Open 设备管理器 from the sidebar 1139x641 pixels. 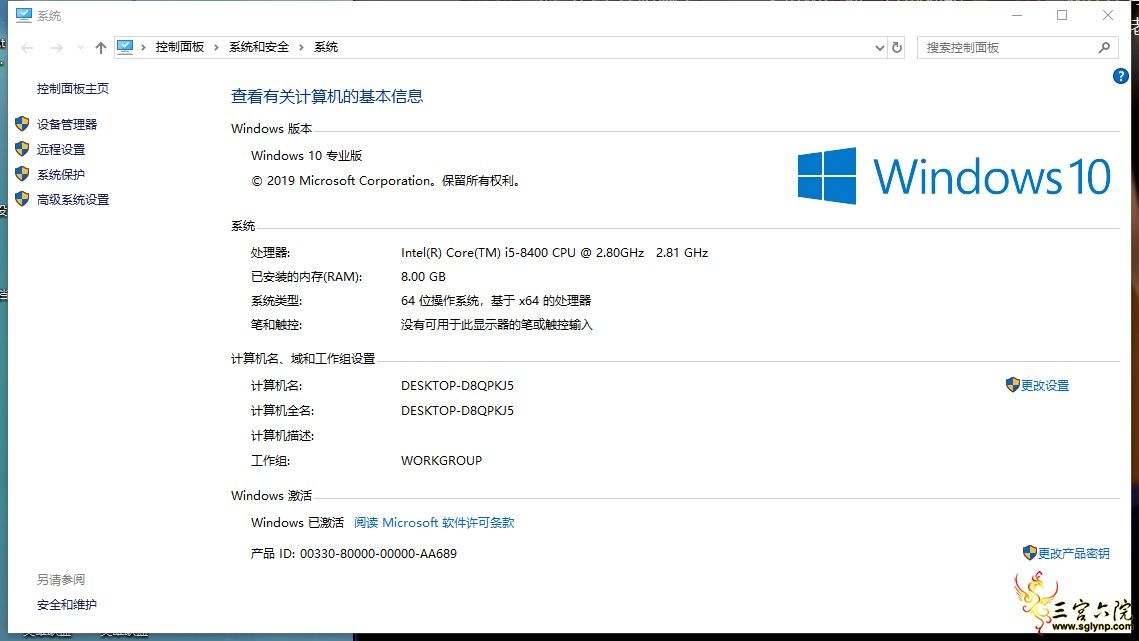(x=67, y=124)
